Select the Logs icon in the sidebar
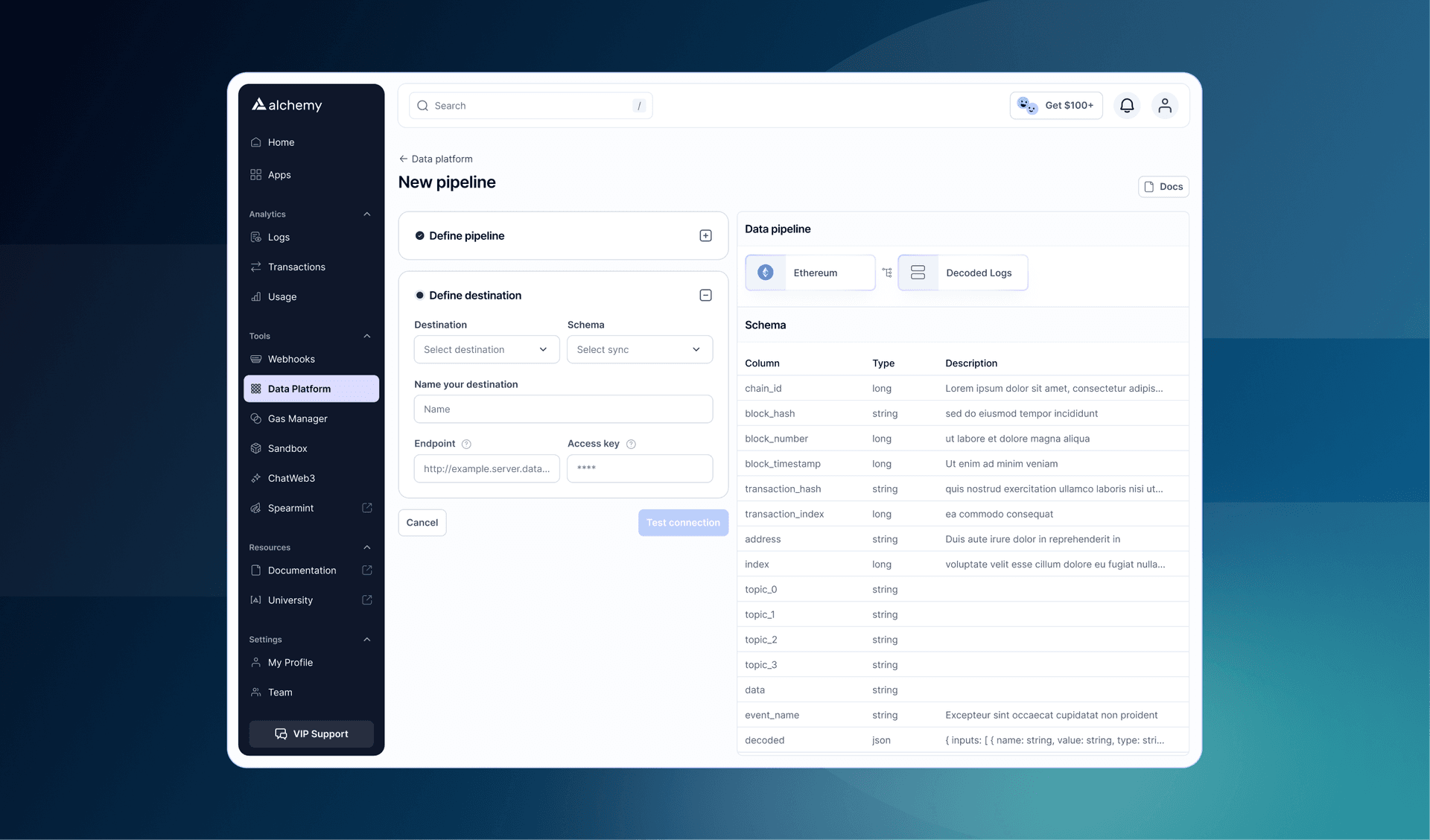 (x=256, y=237)
